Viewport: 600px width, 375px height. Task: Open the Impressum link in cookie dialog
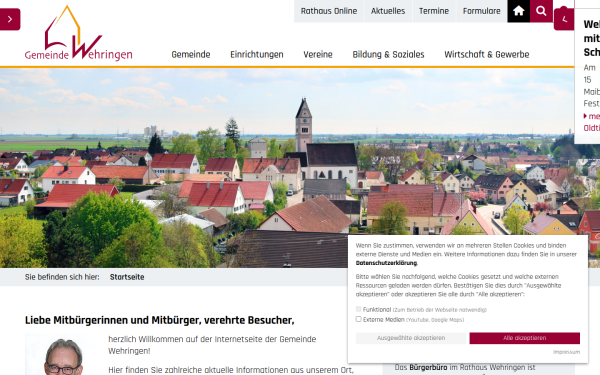point(566,352)
